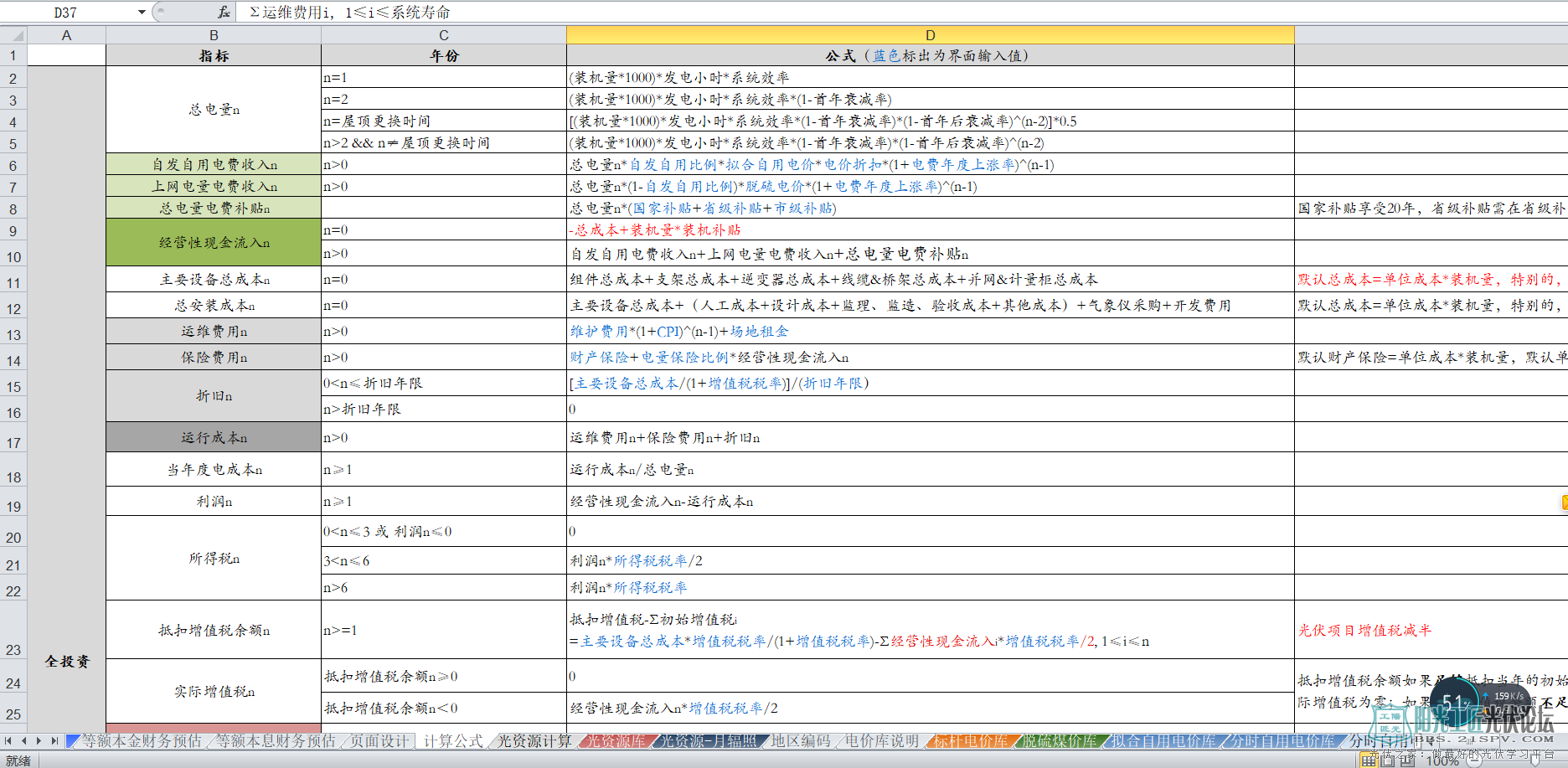The height and width of the screenshot is (768, 1568).
Task: Select column C header
Action: point(444,35)
